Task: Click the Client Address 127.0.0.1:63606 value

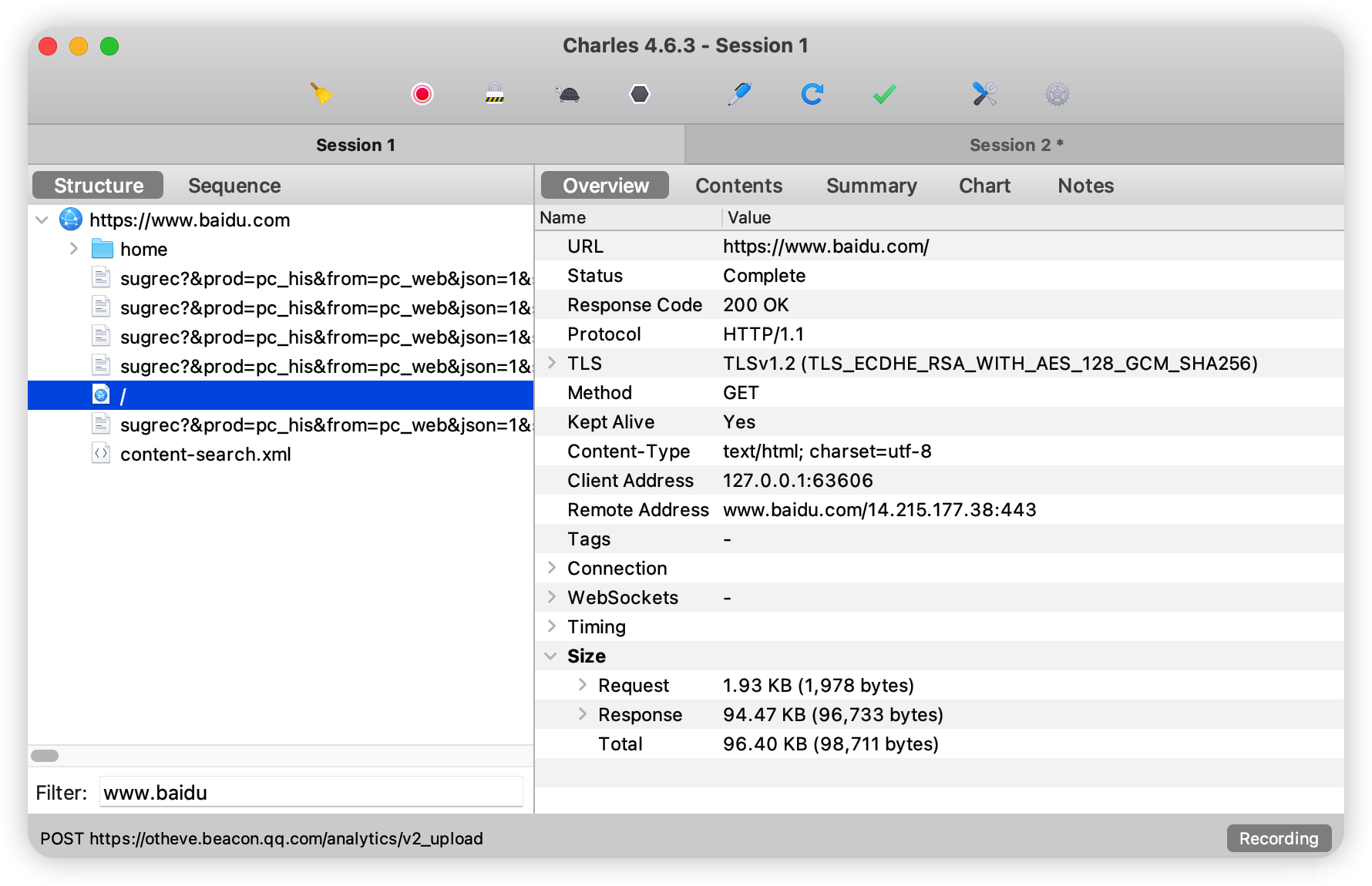Action: 798,481
